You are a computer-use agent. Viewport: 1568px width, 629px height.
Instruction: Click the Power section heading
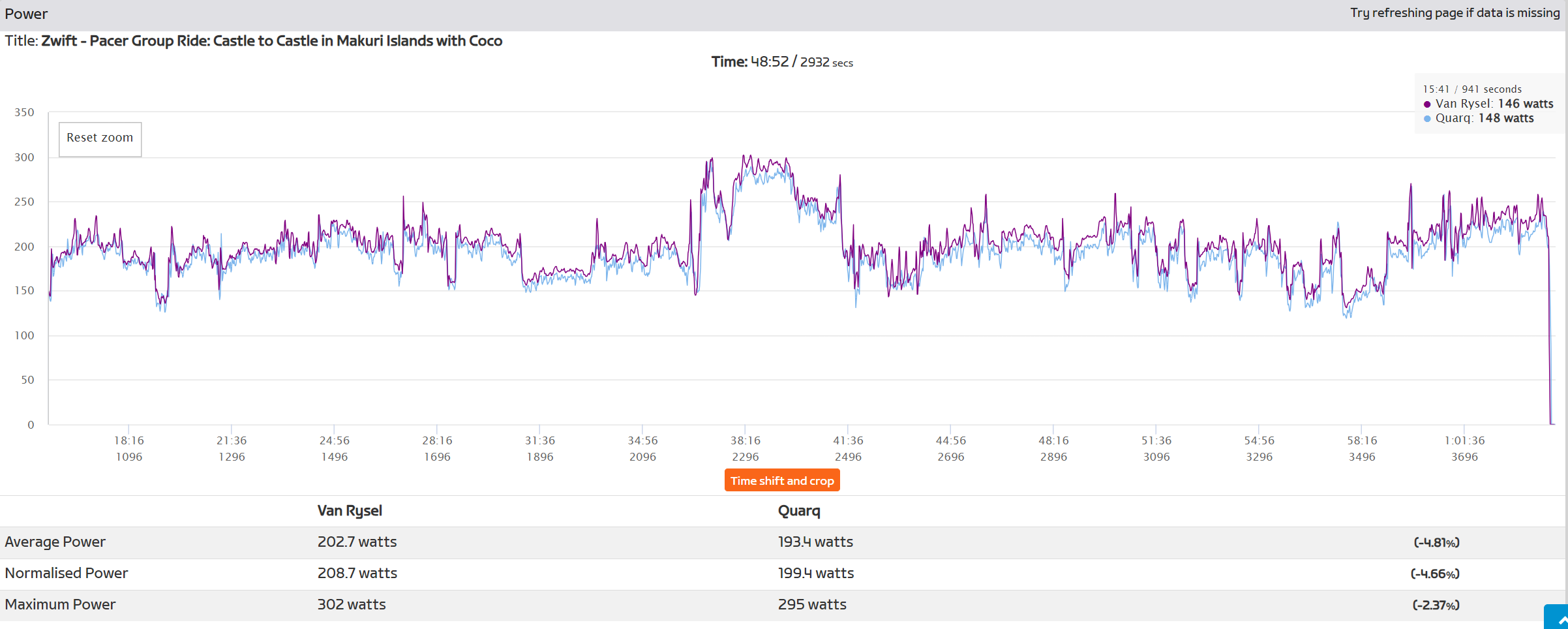coord(26,14)
